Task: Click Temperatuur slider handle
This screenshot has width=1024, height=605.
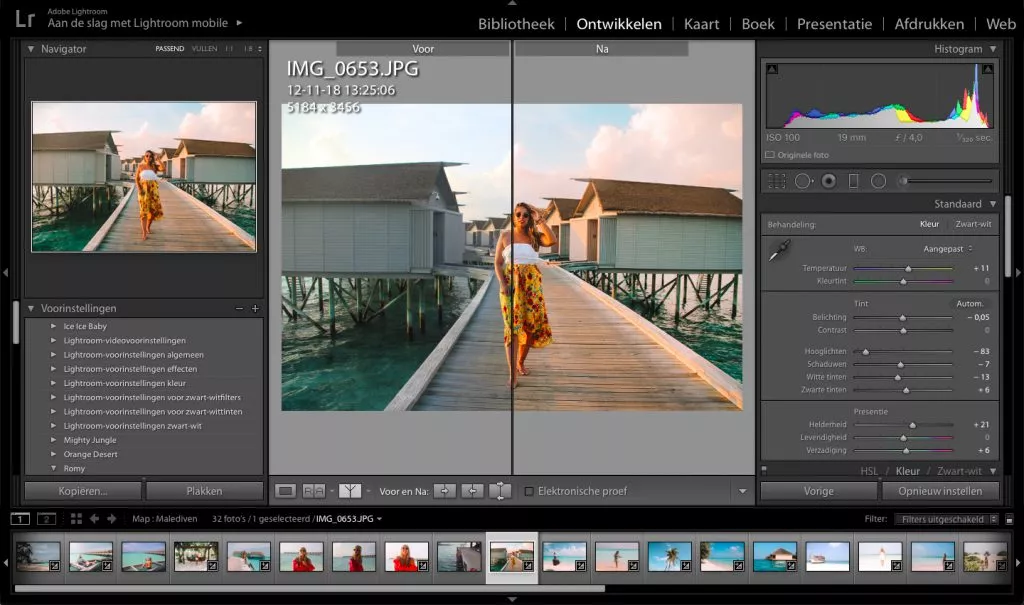Action: 908,269
